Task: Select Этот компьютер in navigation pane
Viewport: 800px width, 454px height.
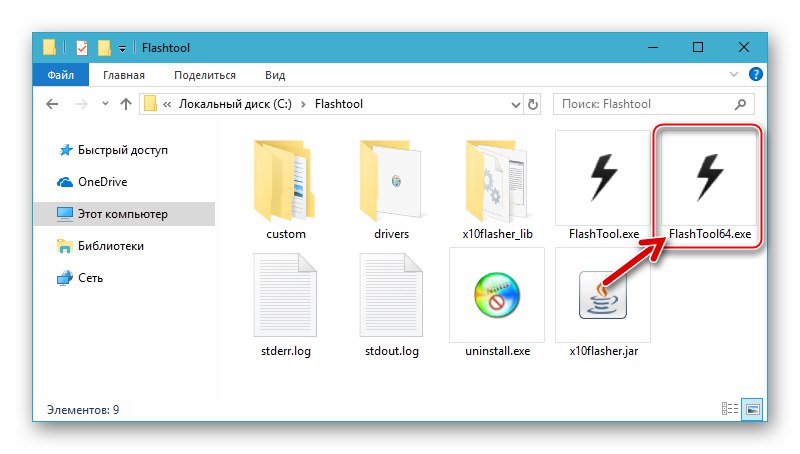Action: pos(124,214)
